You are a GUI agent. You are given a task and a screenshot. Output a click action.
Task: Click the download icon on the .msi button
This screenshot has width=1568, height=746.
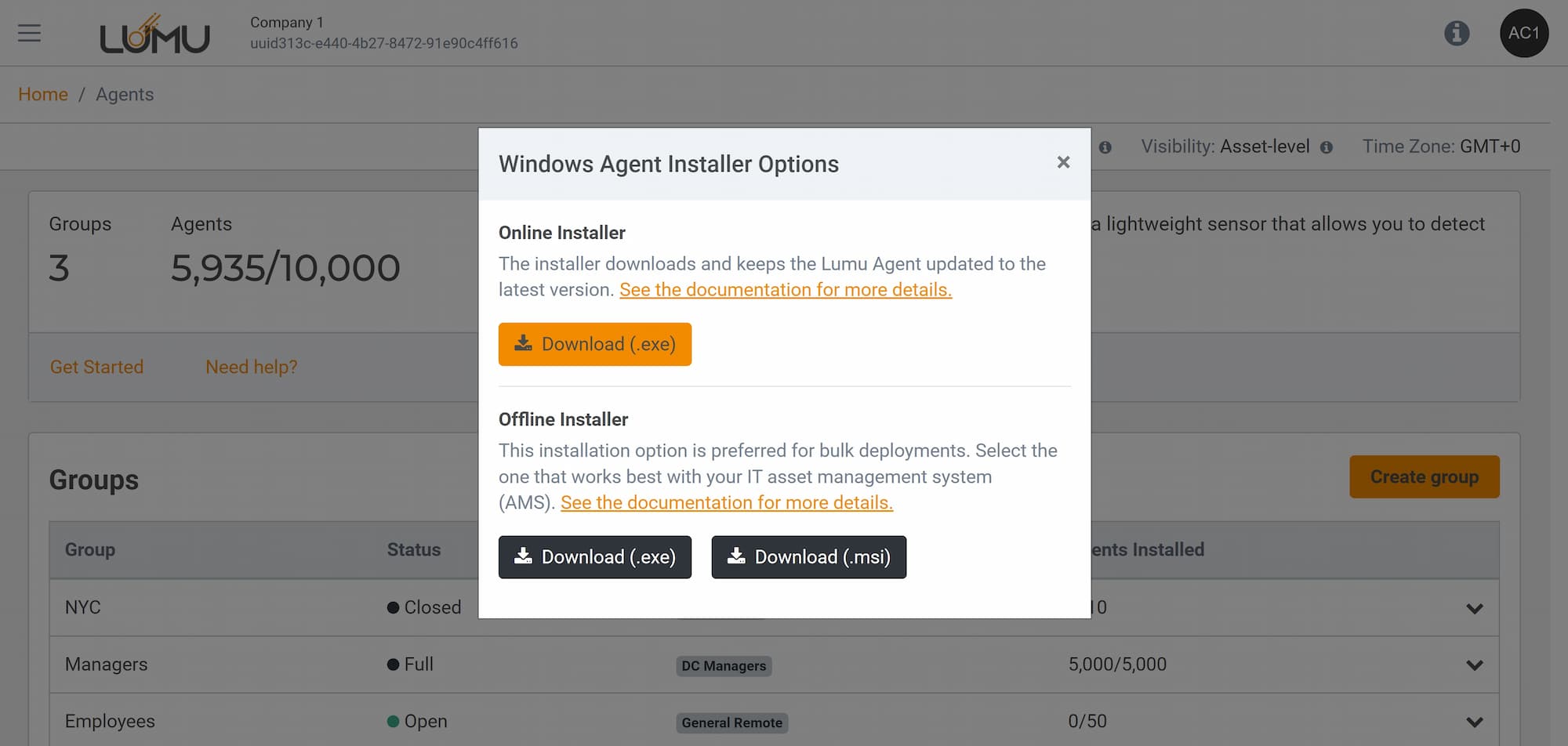[736, 556]
